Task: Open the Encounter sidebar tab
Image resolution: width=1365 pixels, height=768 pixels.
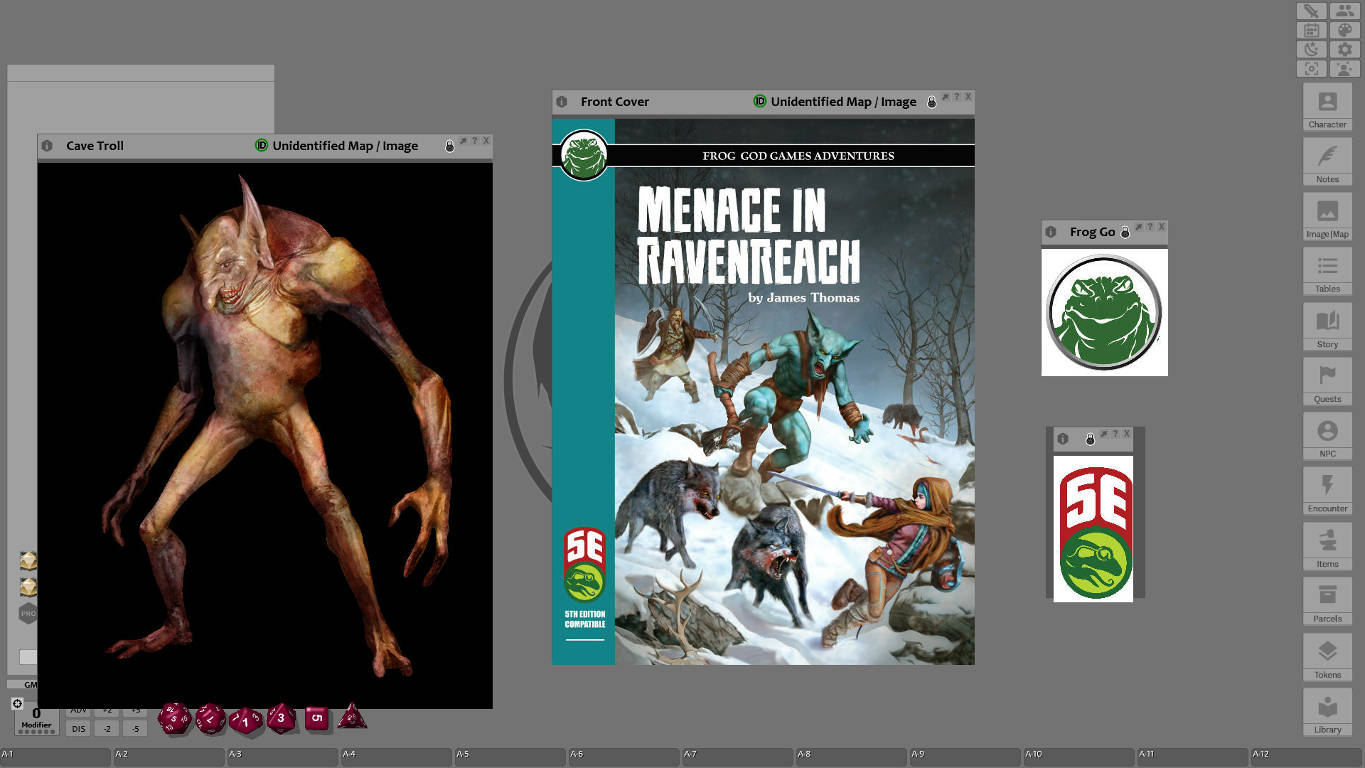Action: tap(1327, 491)
